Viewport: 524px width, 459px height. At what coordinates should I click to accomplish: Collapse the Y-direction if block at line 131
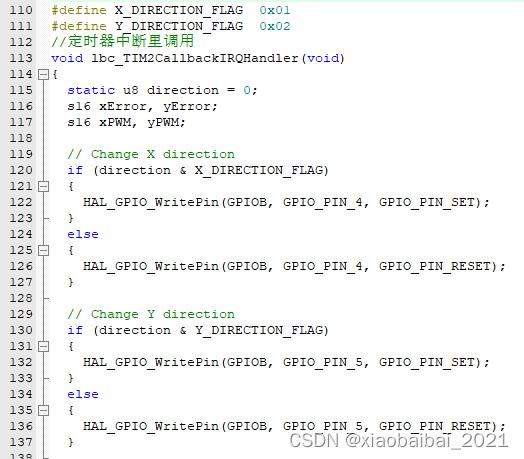tap(43, 346)
